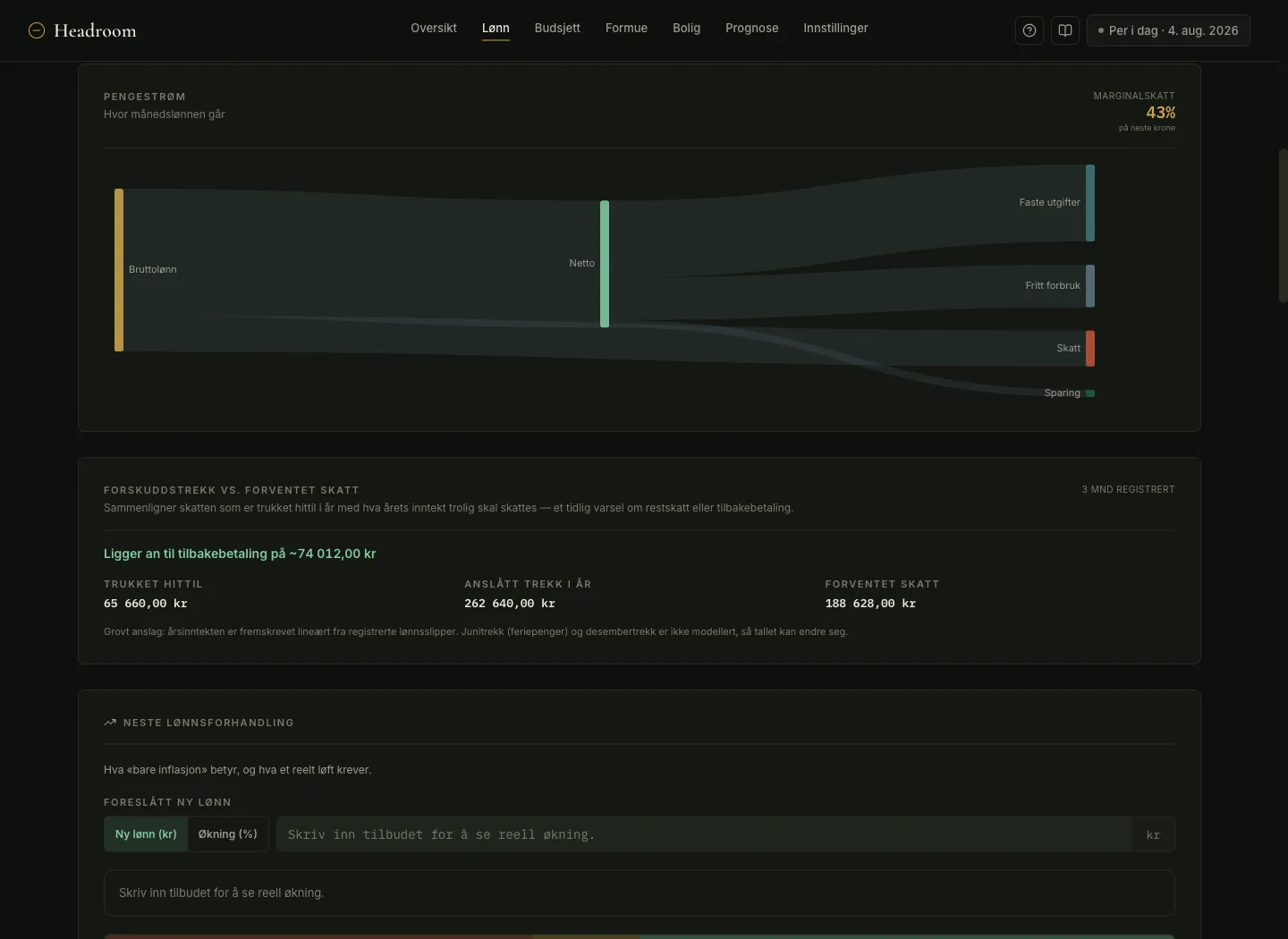1288x939 pixels.
Task: Click the Netto label
Action: point(581,264)
